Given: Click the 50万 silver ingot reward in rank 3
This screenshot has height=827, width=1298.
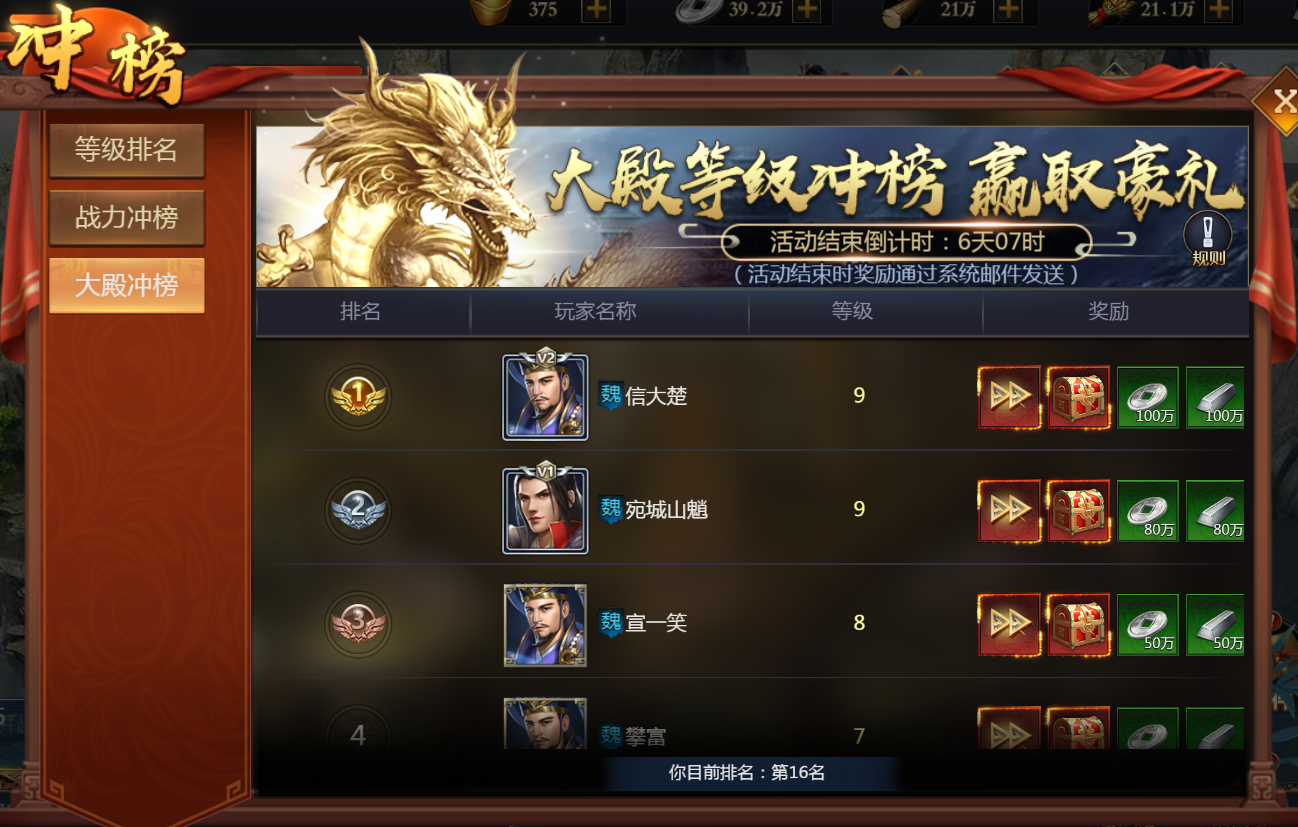Looking at the screenshot, I should point(1216,625).
